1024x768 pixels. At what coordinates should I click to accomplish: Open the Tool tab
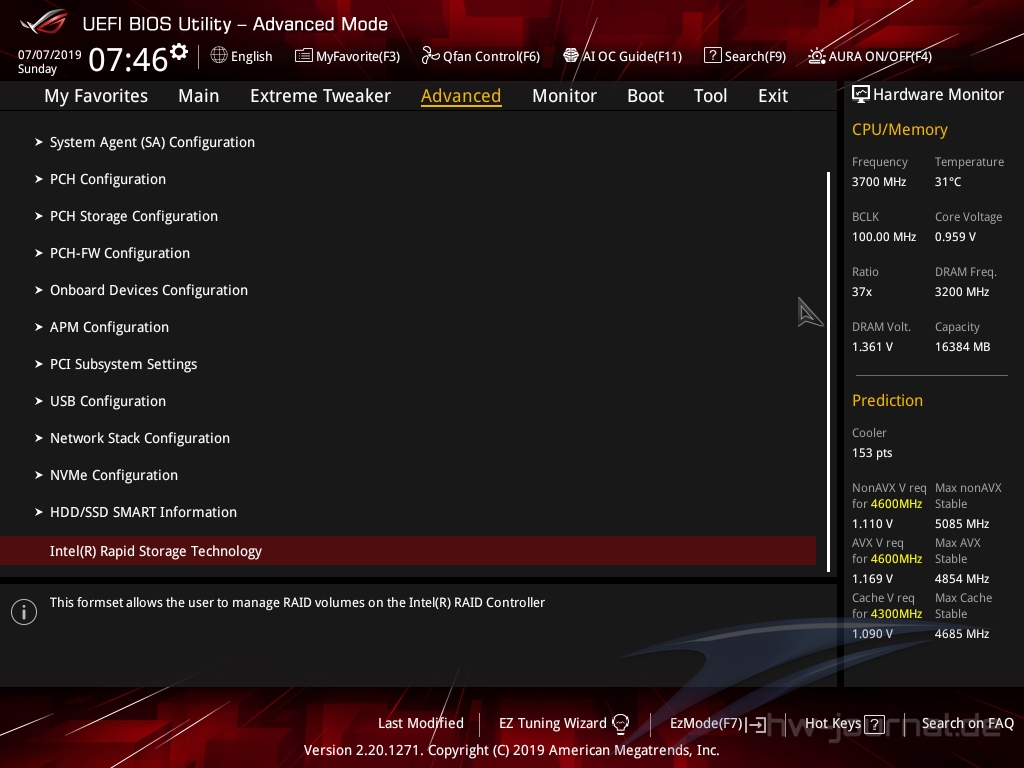coord(710,96)
